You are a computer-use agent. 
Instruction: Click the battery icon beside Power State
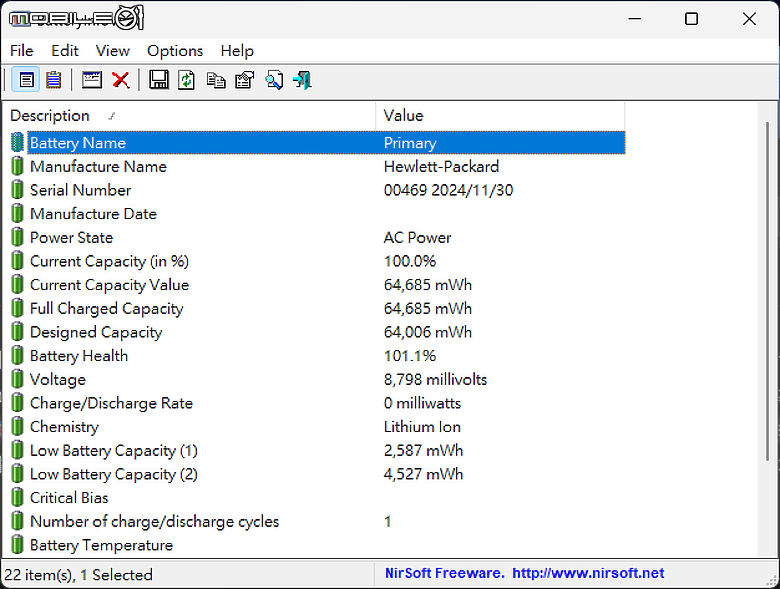pos(17,237)
